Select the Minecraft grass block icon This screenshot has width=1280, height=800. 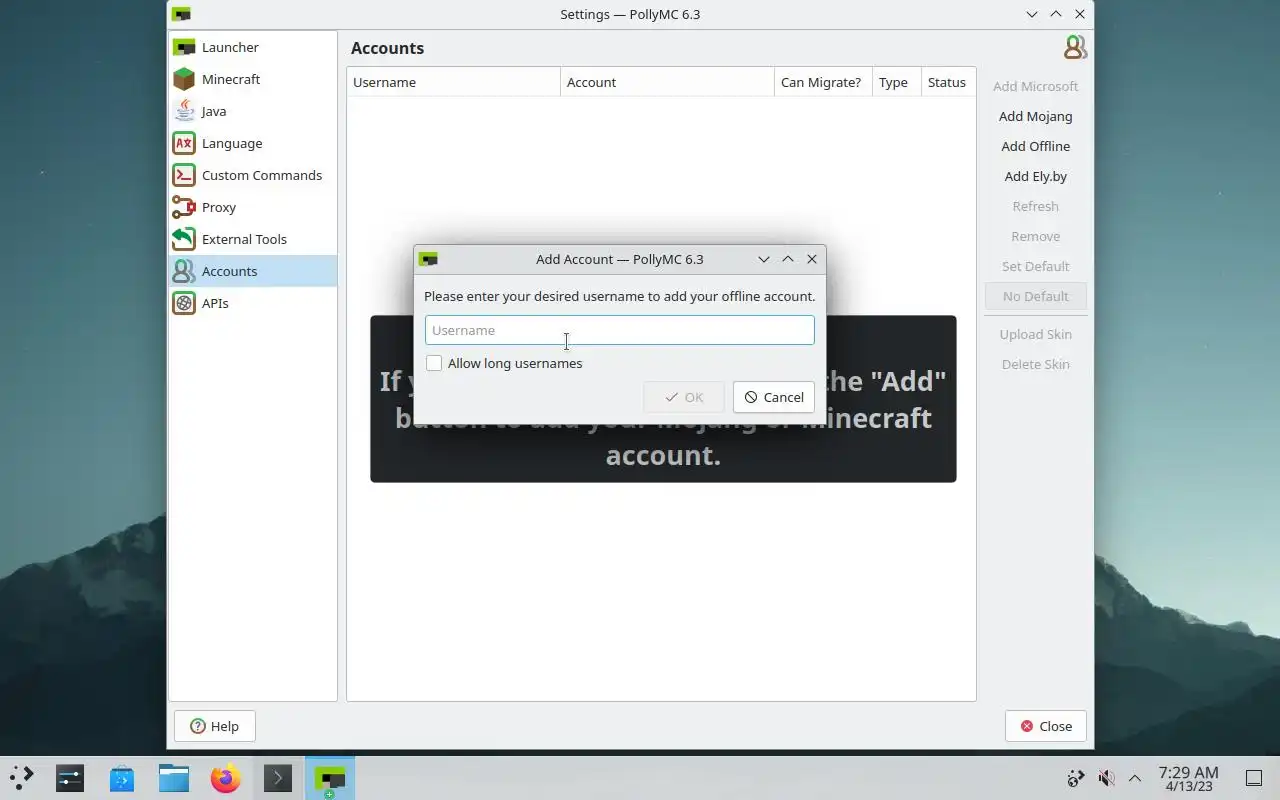[184, 79]
